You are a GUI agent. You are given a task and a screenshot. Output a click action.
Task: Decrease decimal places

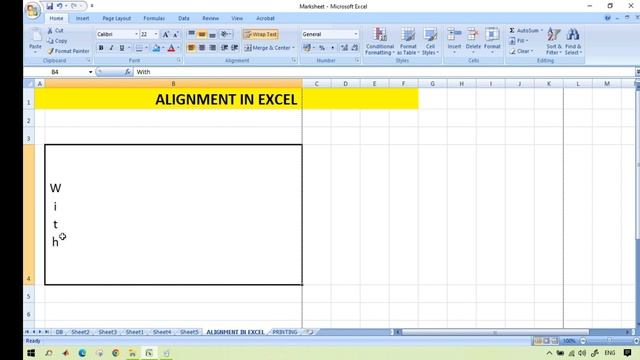pyautogui.click(x=354, y=48)
